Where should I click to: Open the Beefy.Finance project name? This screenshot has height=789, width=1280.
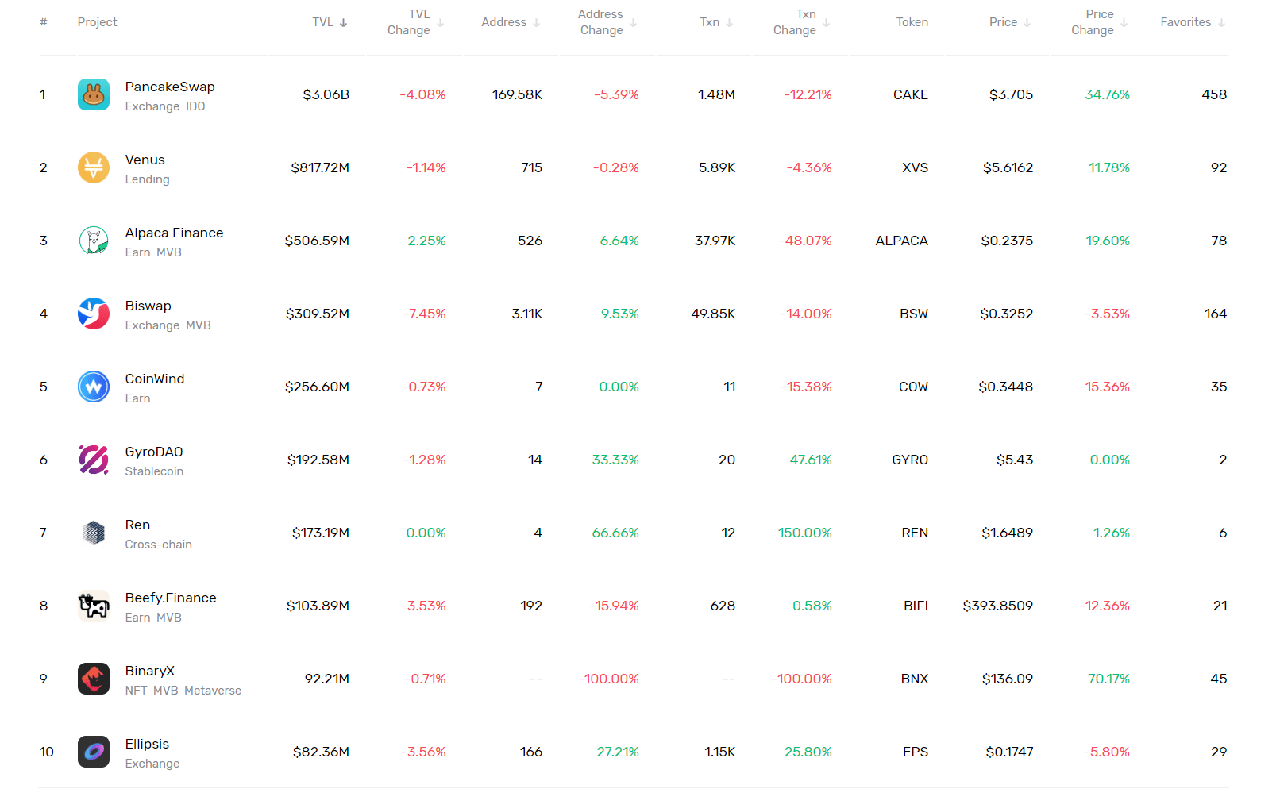pos(170,598)
